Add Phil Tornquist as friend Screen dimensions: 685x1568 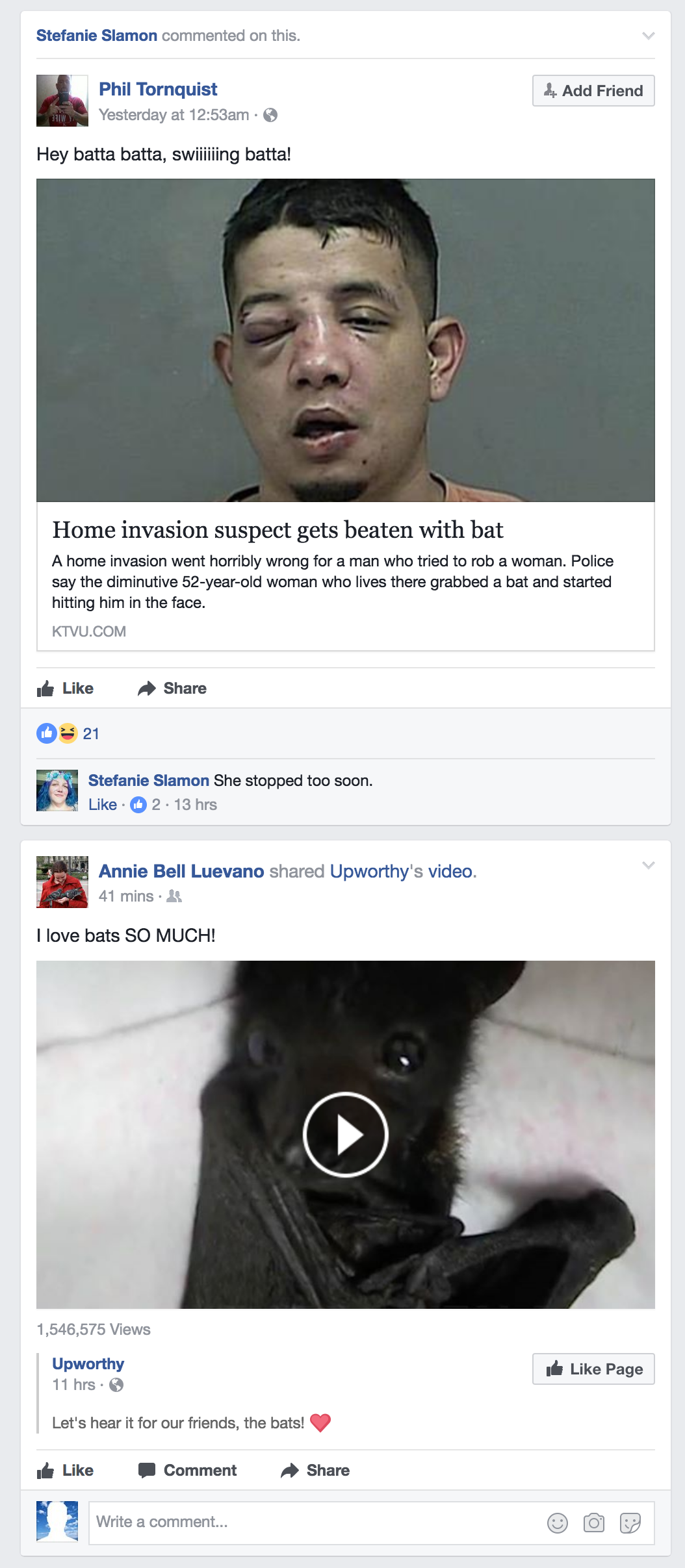(593, 91)
